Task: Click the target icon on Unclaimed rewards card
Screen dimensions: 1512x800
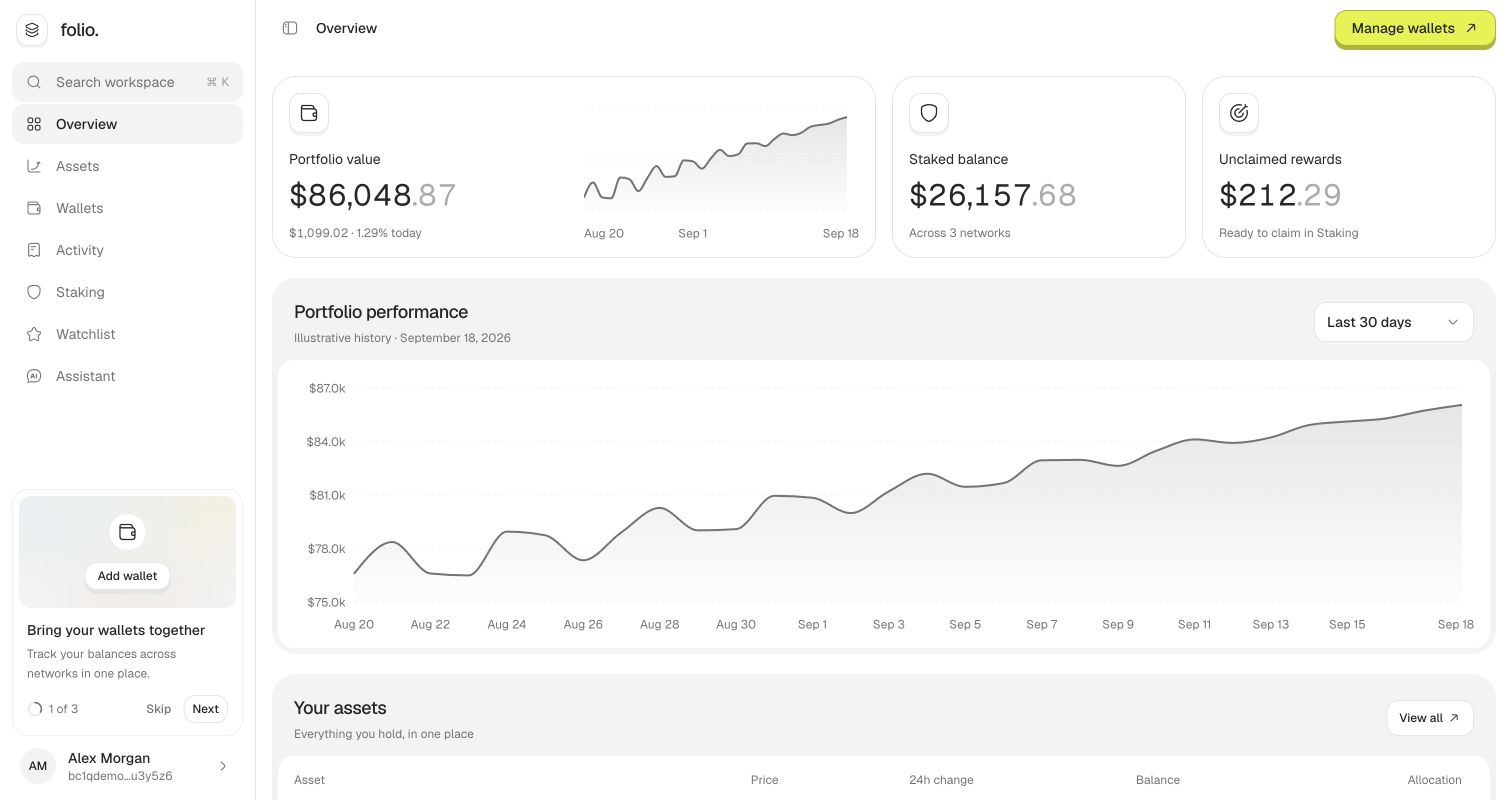Action: pos(1239,113)
